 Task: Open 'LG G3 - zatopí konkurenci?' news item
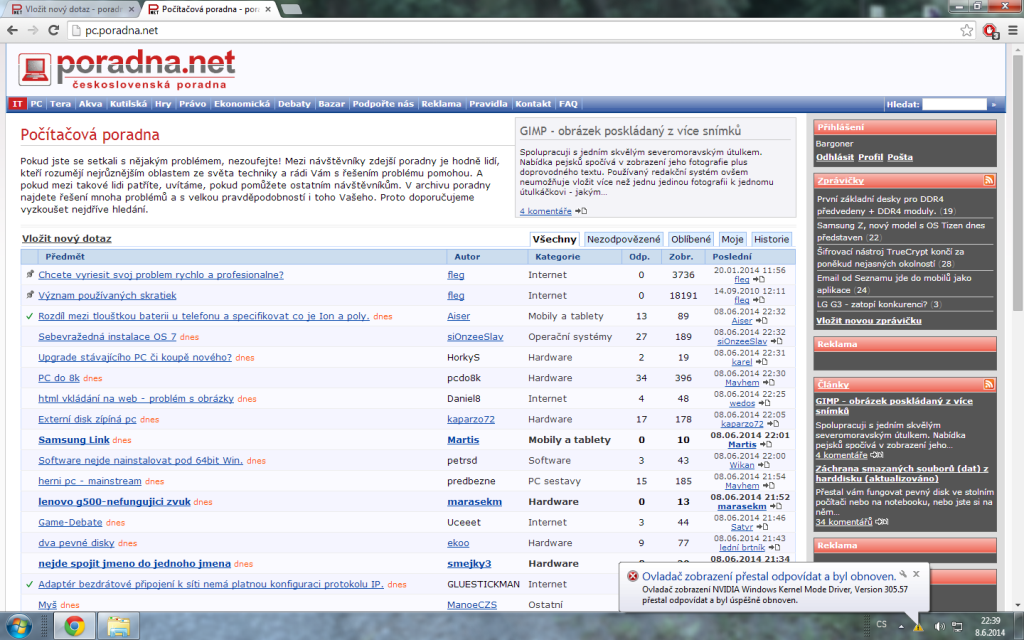872,304
